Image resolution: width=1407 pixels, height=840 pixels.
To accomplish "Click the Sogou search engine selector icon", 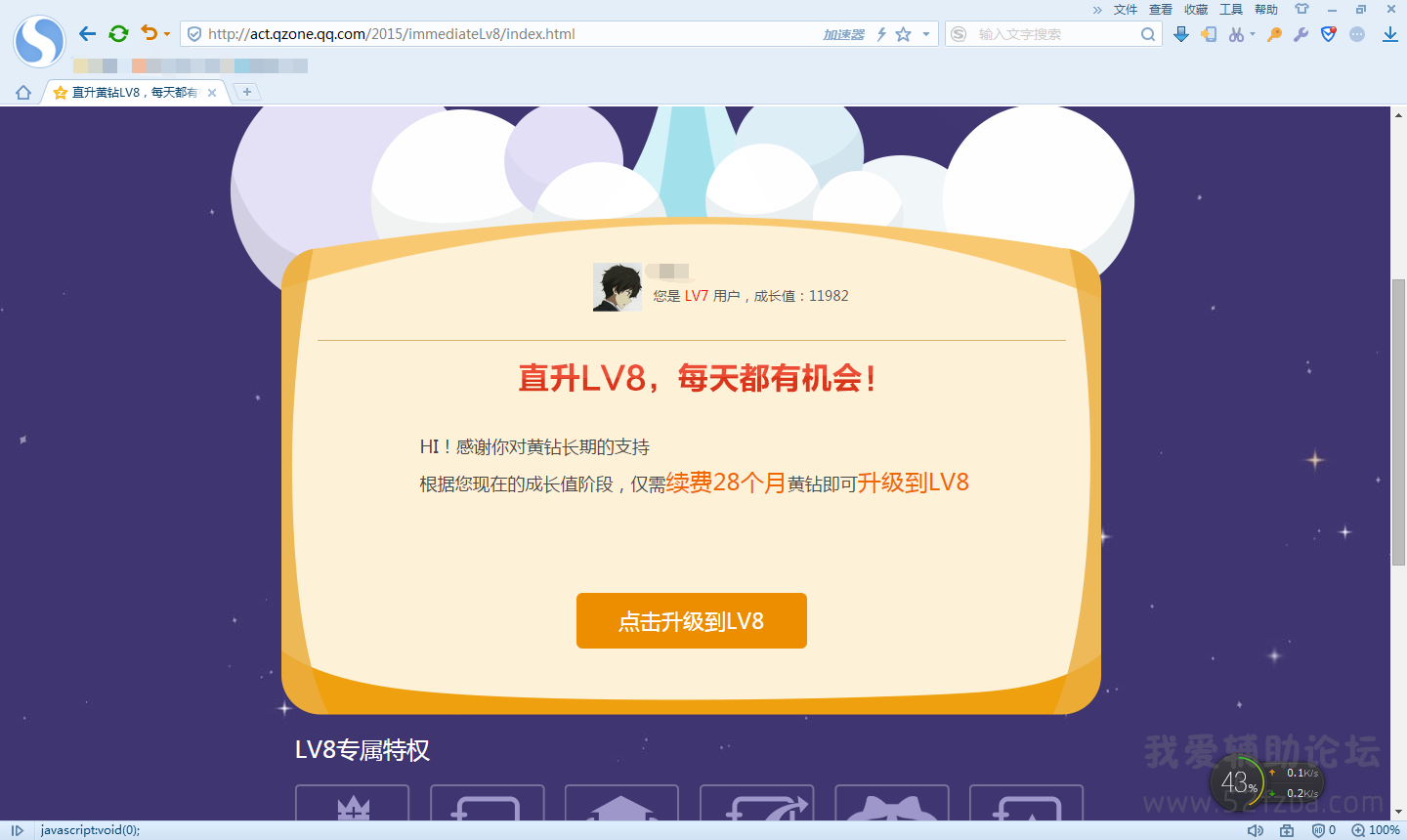I will point(959,34).
